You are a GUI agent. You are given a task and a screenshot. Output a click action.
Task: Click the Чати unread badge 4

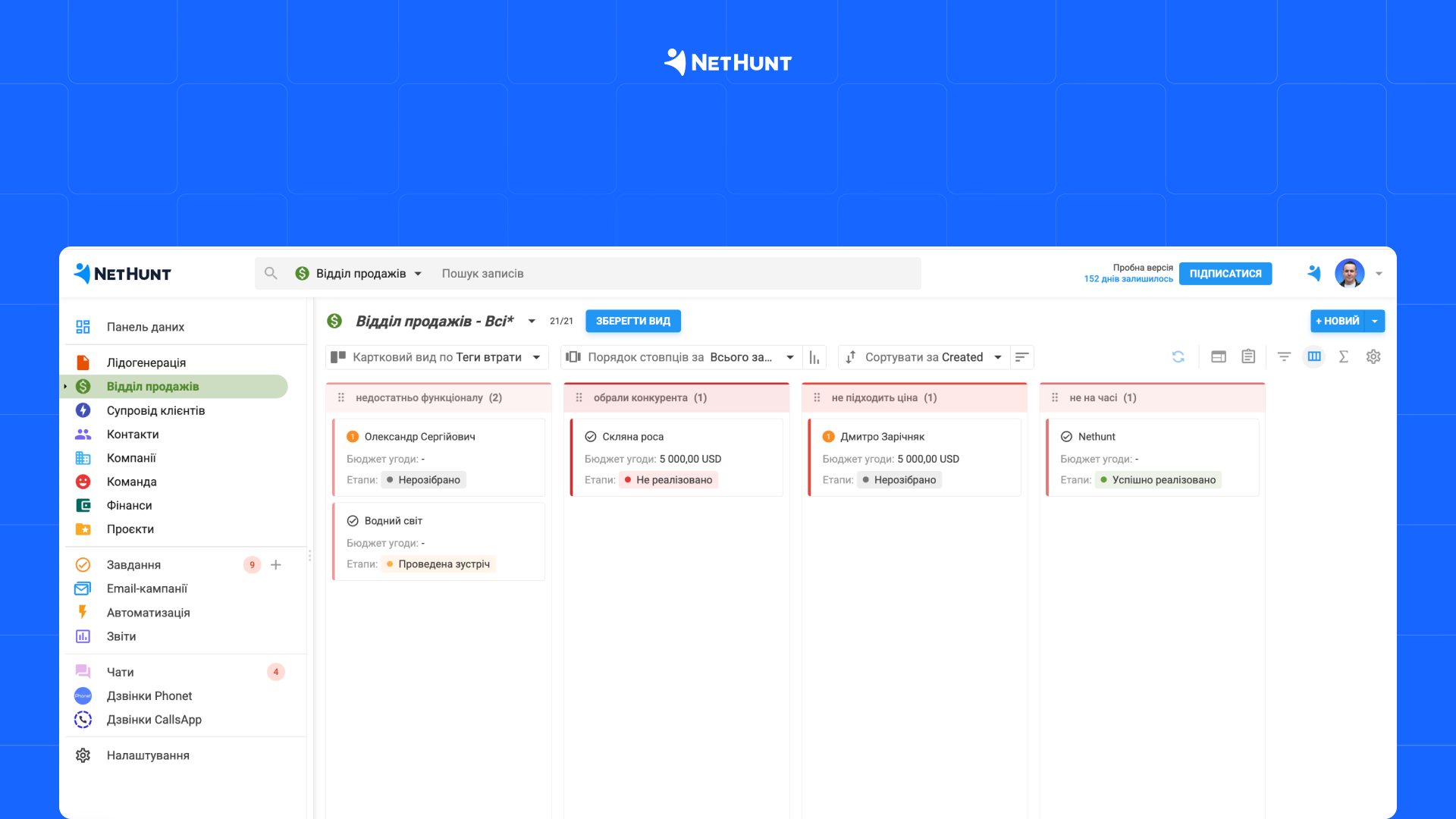276,672
